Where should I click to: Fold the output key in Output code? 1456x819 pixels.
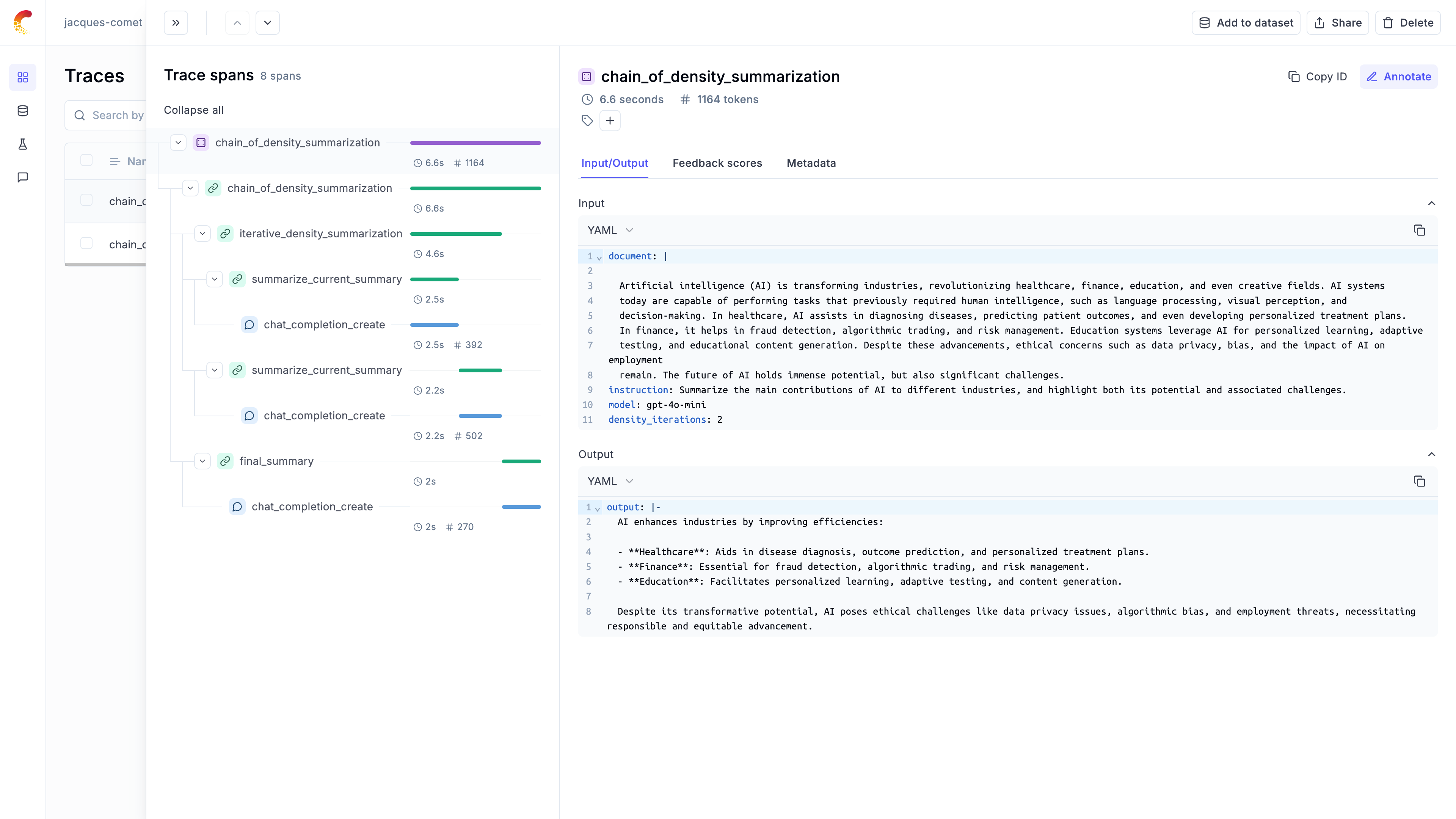[598, 509]
